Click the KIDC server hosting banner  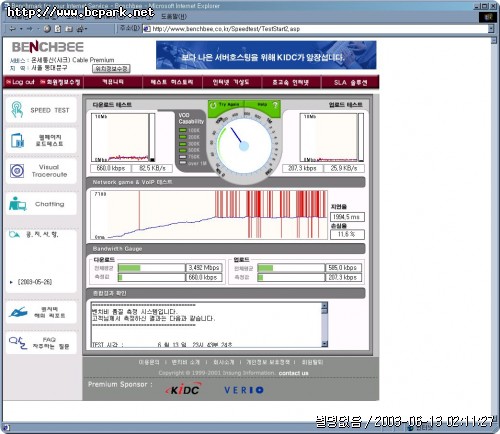[266, 55]
